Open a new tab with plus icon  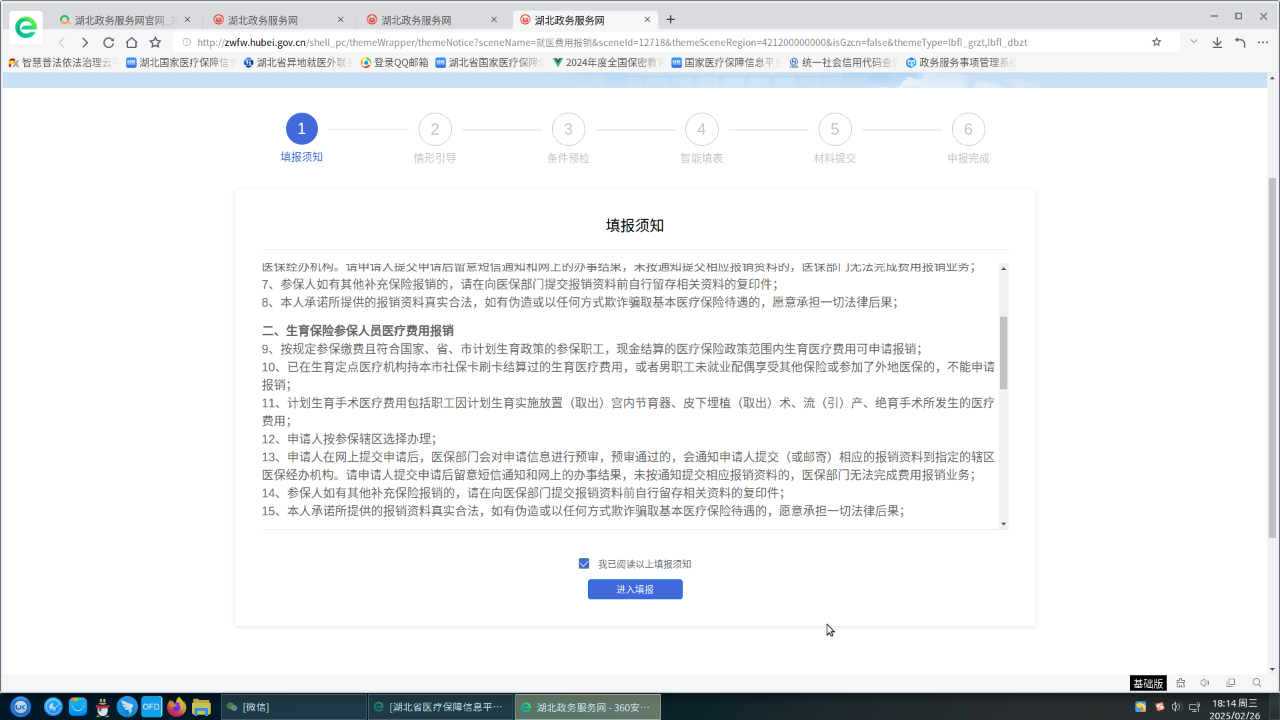(670, 19)
